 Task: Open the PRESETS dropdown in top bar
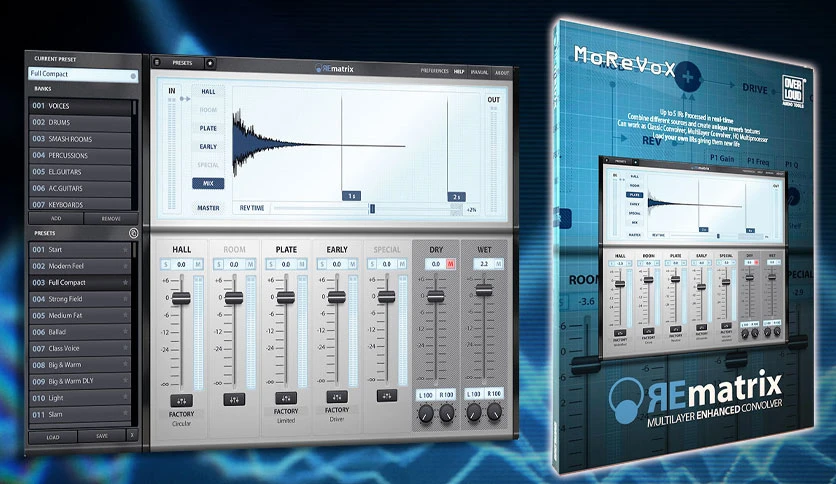[x=182, y=63]
